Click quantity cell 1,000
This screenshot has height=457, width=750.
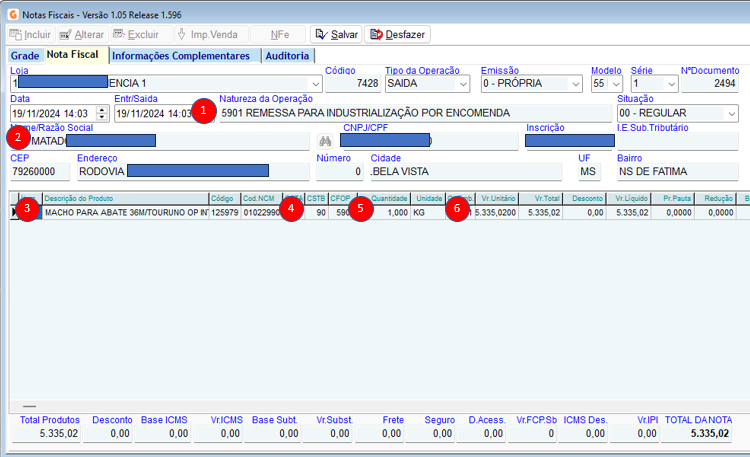pos(386,212)
